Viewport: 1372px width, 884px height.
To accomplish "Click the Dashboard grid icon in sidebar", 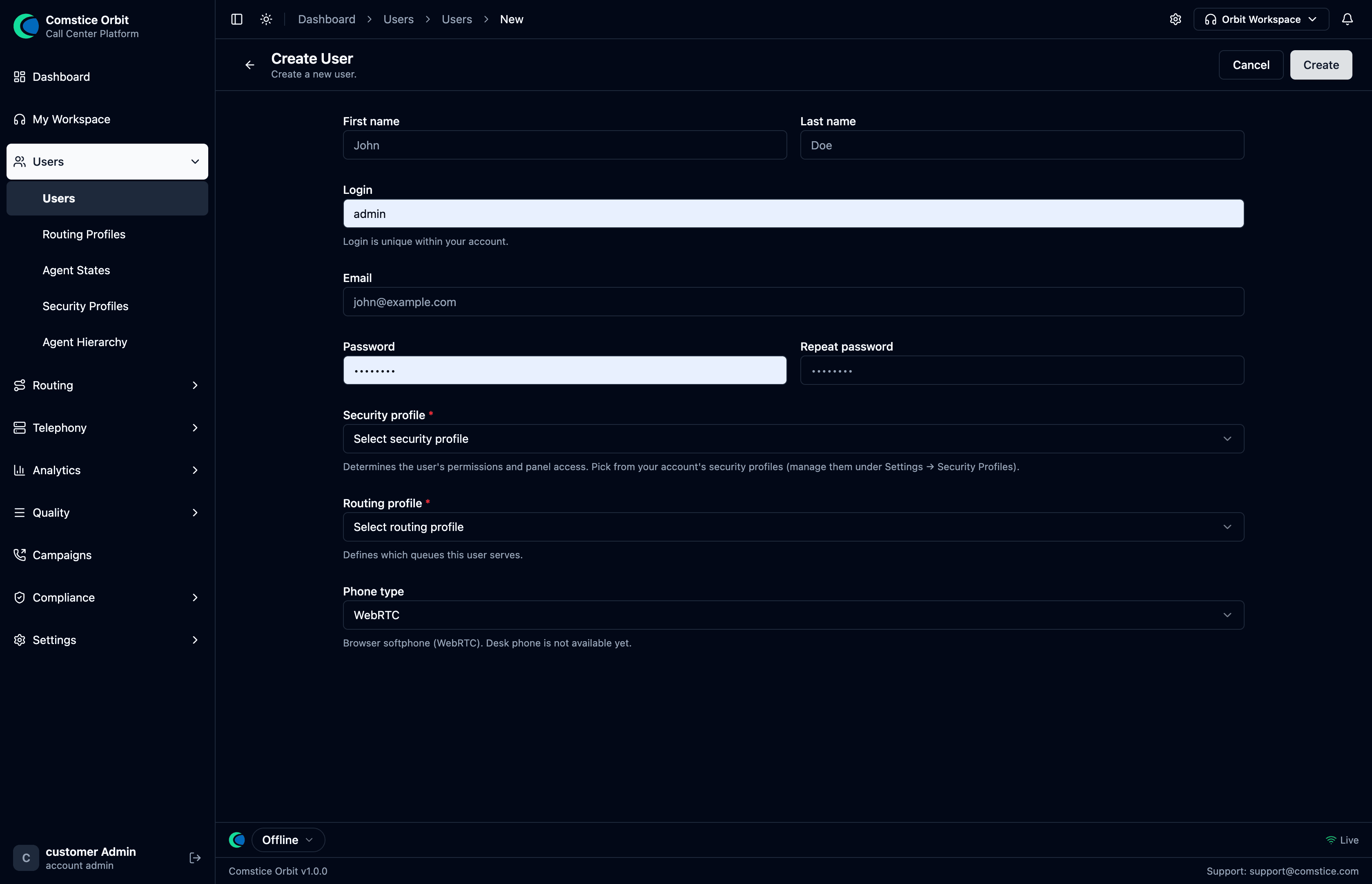I will pos(20,77).
